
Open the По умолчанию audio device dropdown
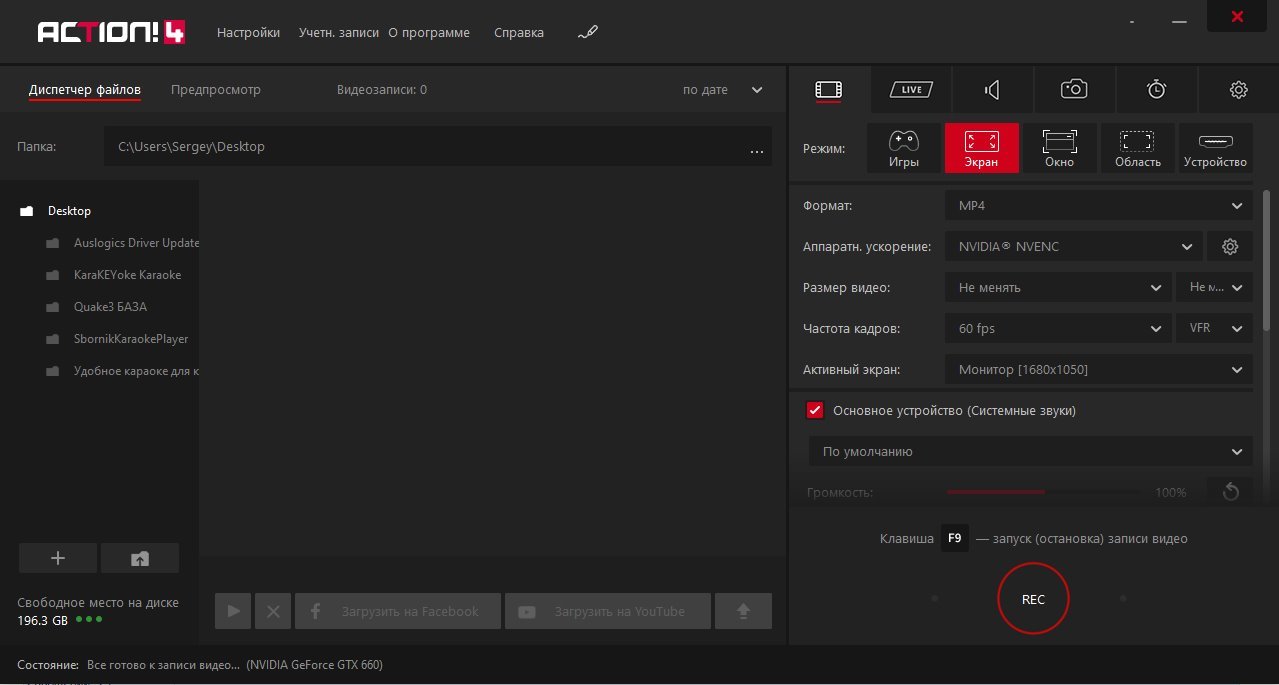pyautogui.click(x=1031, y=451)
